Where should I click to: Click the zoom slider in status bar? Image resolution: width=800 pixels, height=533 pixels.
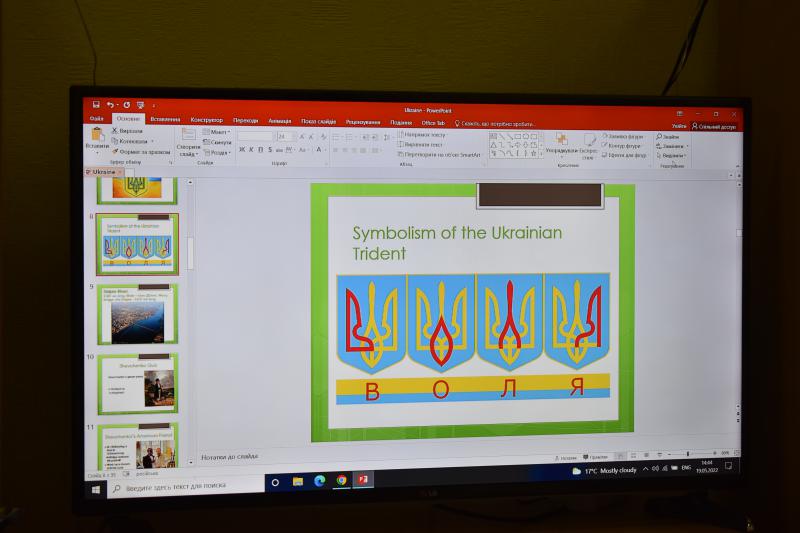[690, 453]
